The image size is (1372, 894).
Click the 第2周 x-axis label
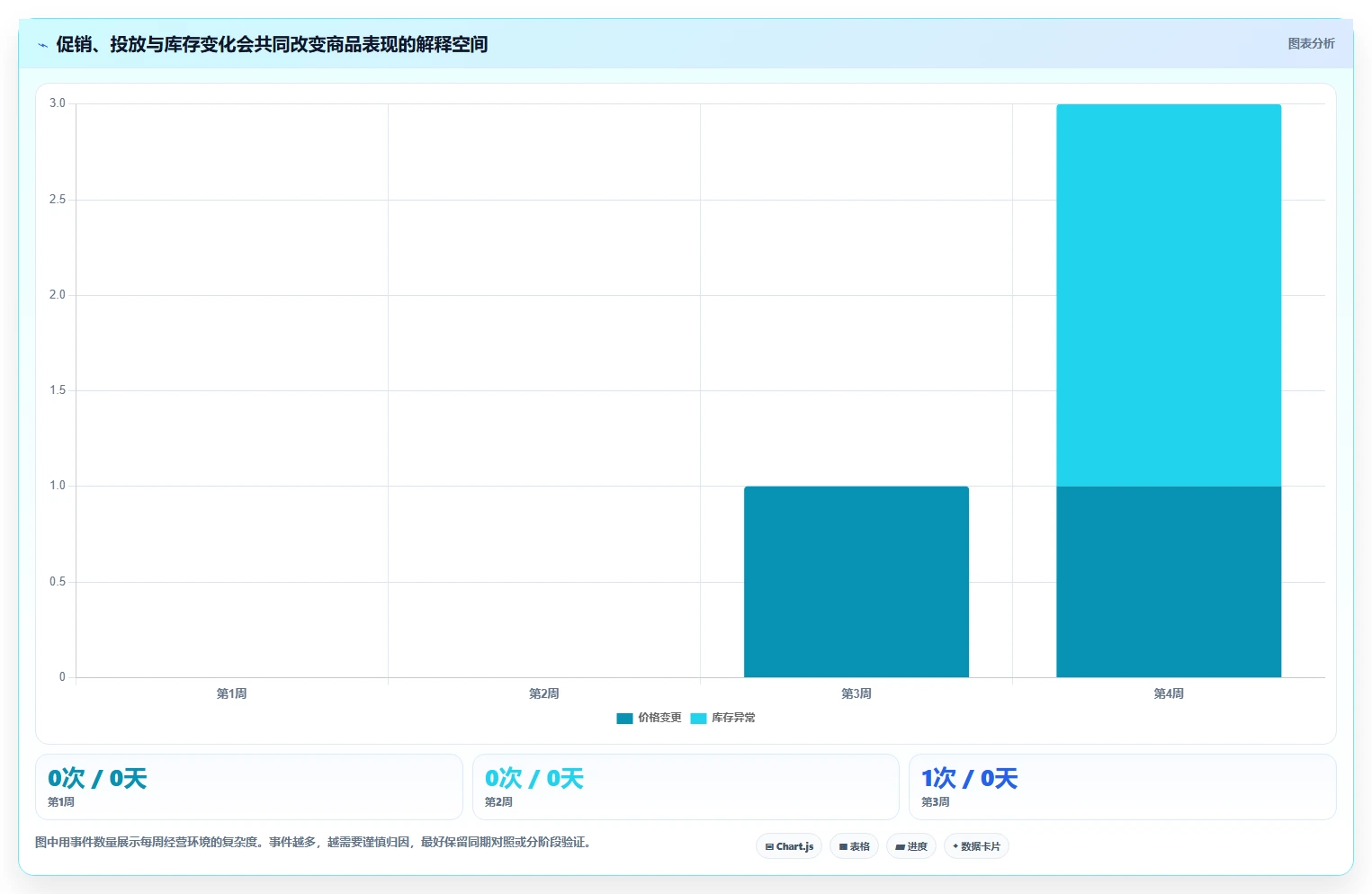[x=543, y=693]
